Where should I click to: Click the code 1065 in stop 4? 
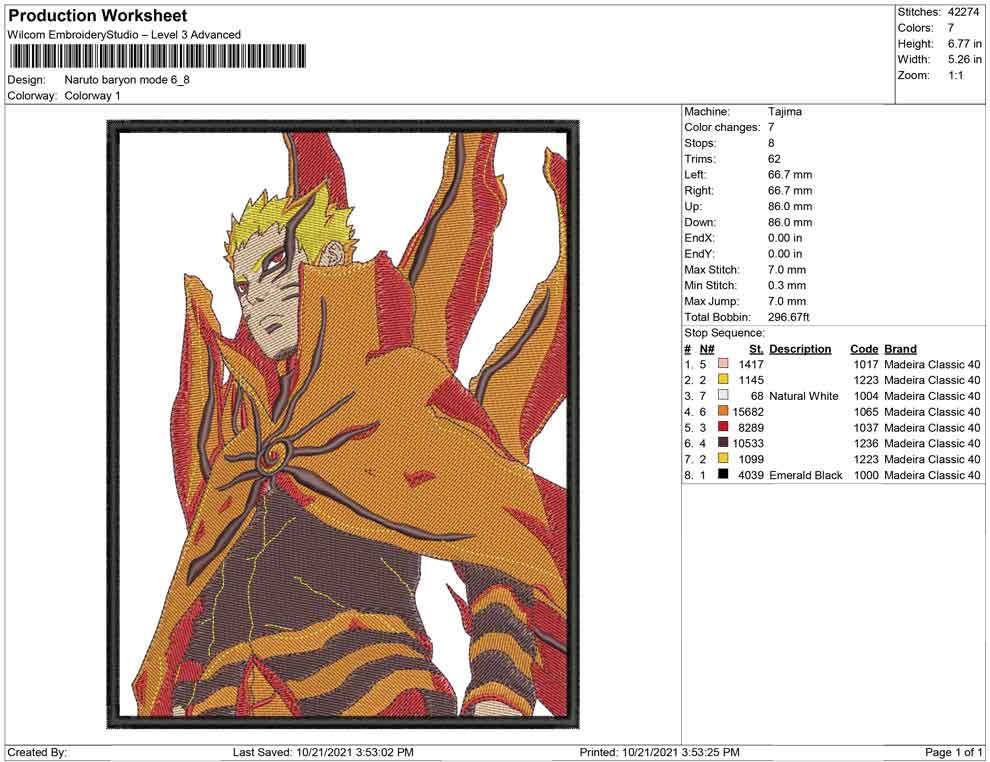(866, 412)
